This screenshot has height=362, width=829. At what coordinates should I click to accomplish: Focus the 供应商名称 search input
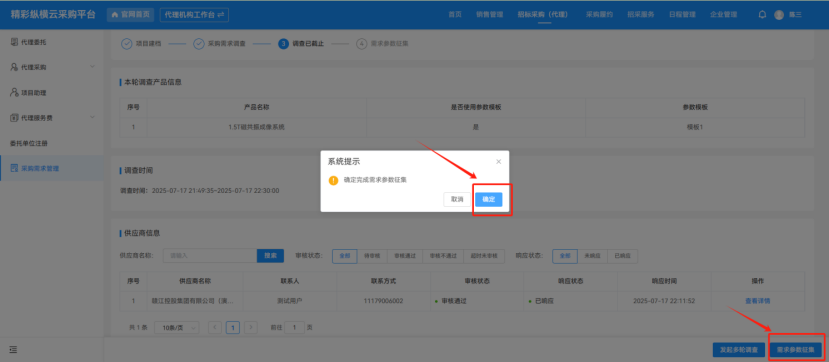pyautogui.click(x=210, y=256)
